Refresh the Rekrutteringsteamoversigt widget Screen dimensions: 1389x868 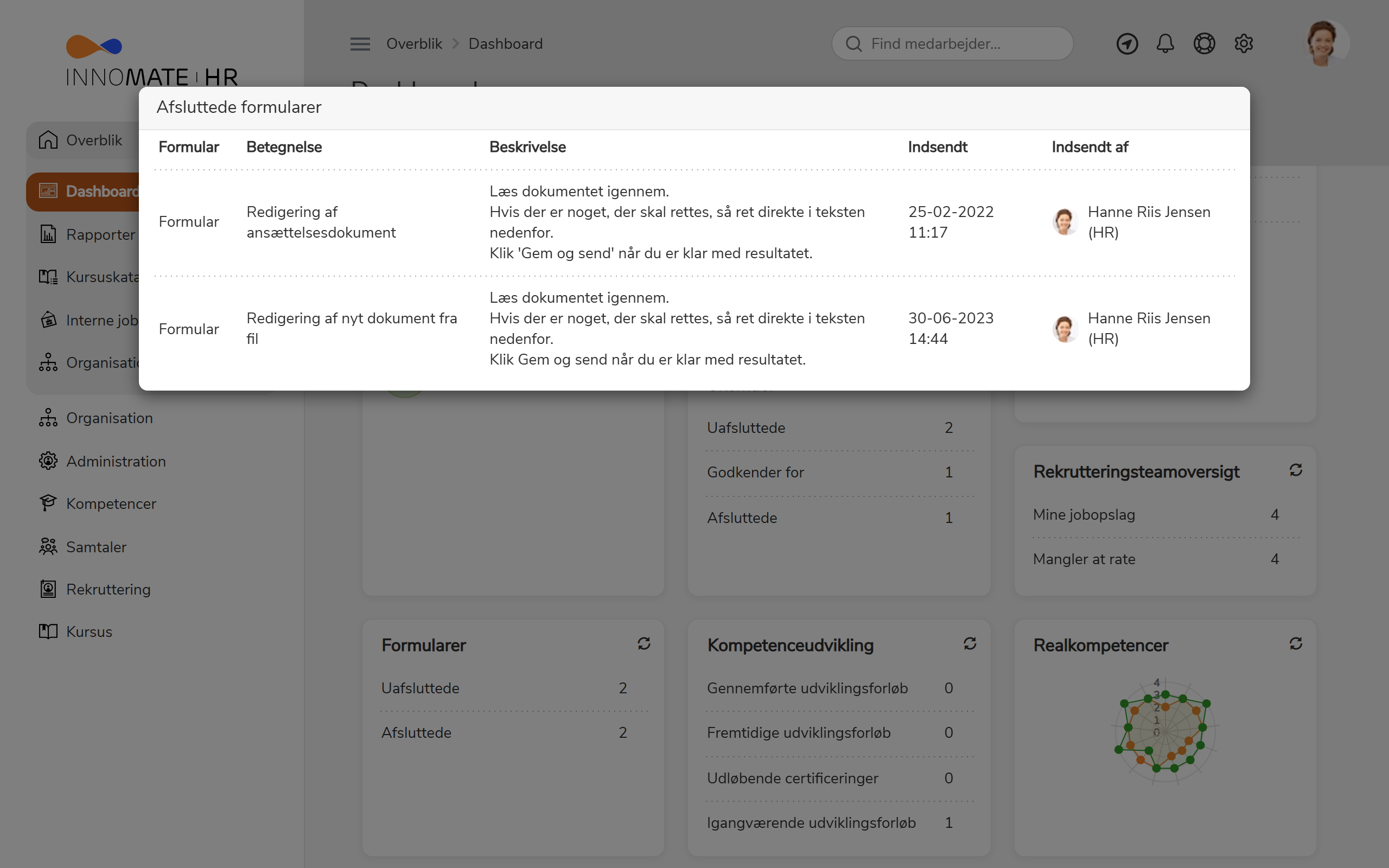coord(1296,470)
